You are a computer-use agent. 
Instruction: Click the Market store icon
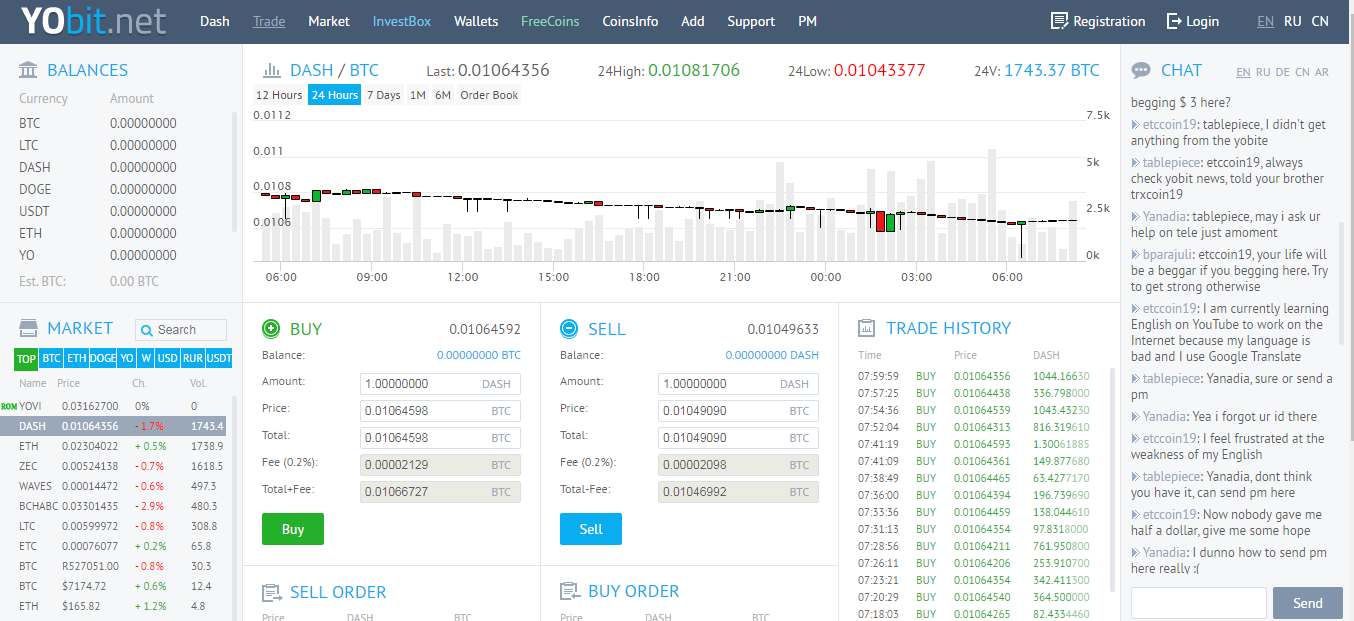click(x=29, y=328)
